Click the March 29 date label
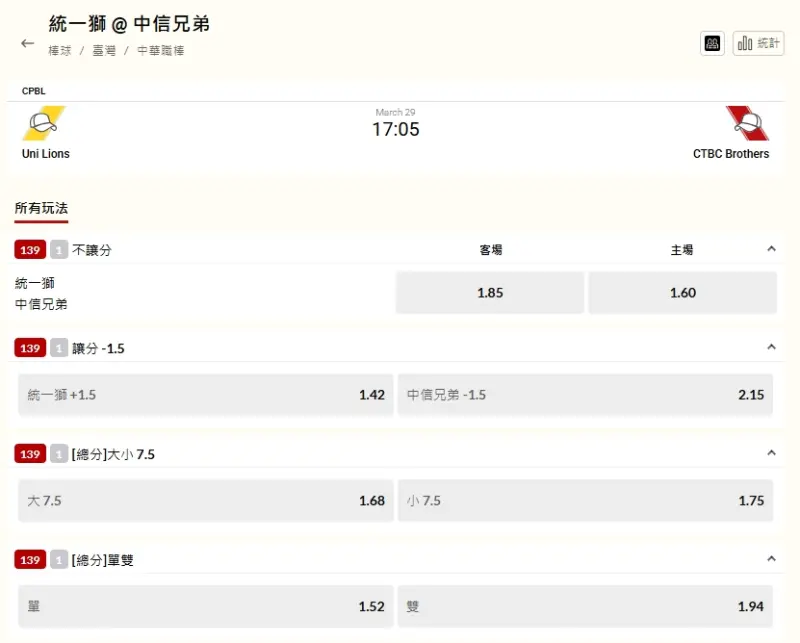The height and width of the screenshot is (643, 800). [x=395, y=112]
